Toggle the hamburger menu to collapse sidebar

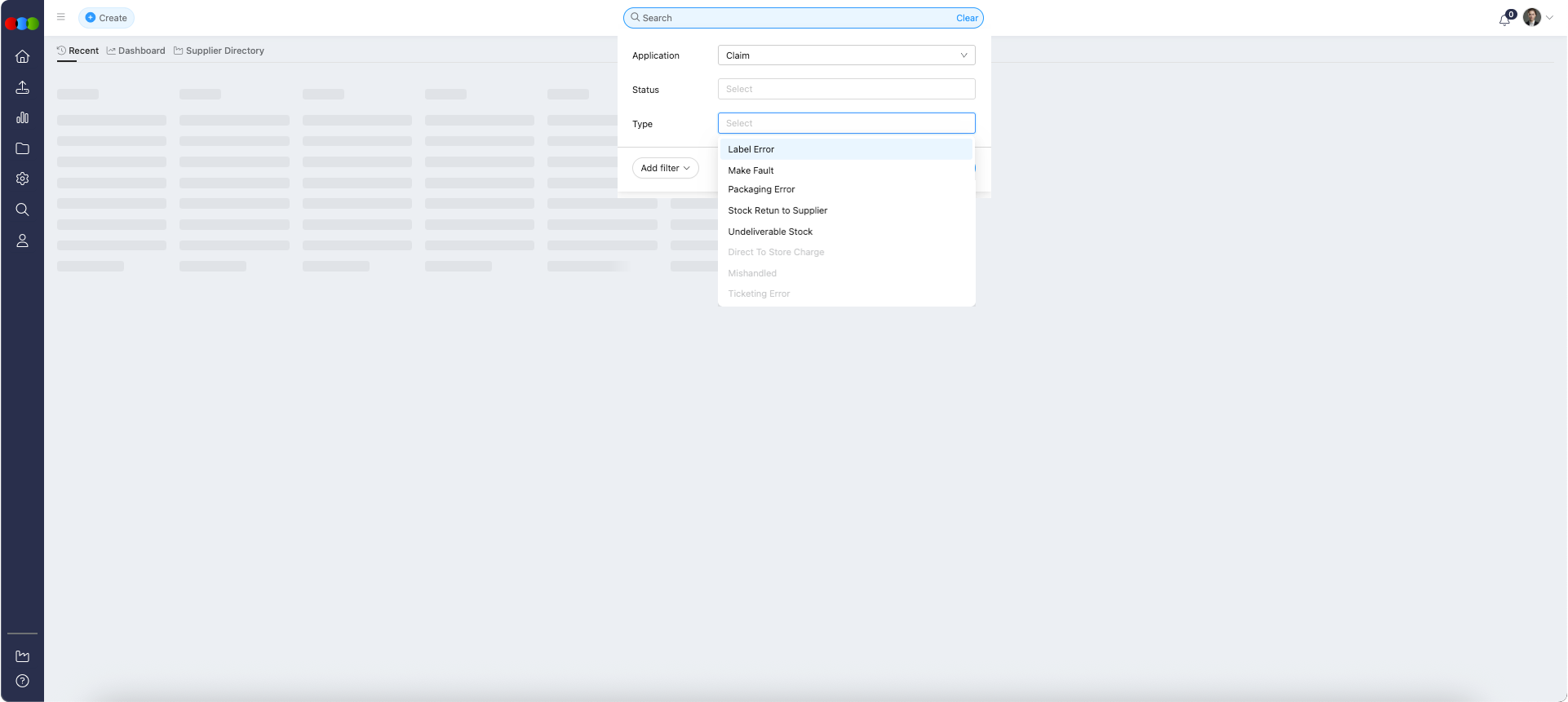[x=61, y=17]
